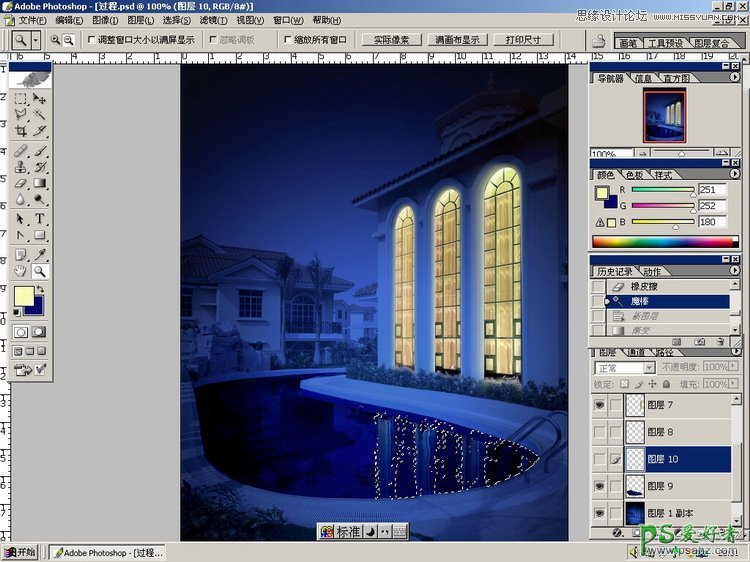The width and height of the screenshot is (750, 562).
Task: Select the Magic Wand tool
Action: (40, 115)
